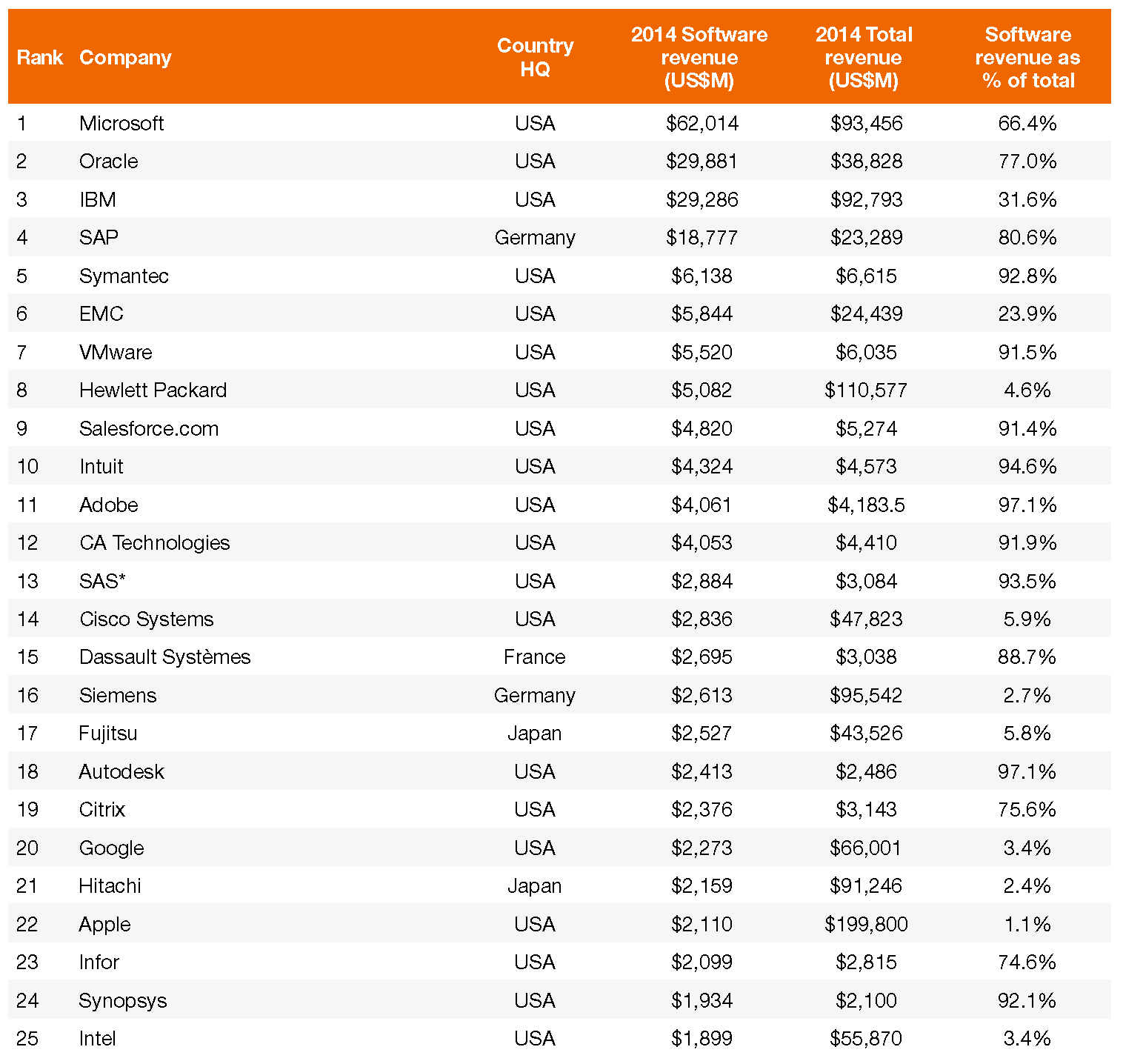The height and width of the screenshot is (1064, 1123).
Task: Select Hewlett Packard total revenue $110,577
Action: 866,390
